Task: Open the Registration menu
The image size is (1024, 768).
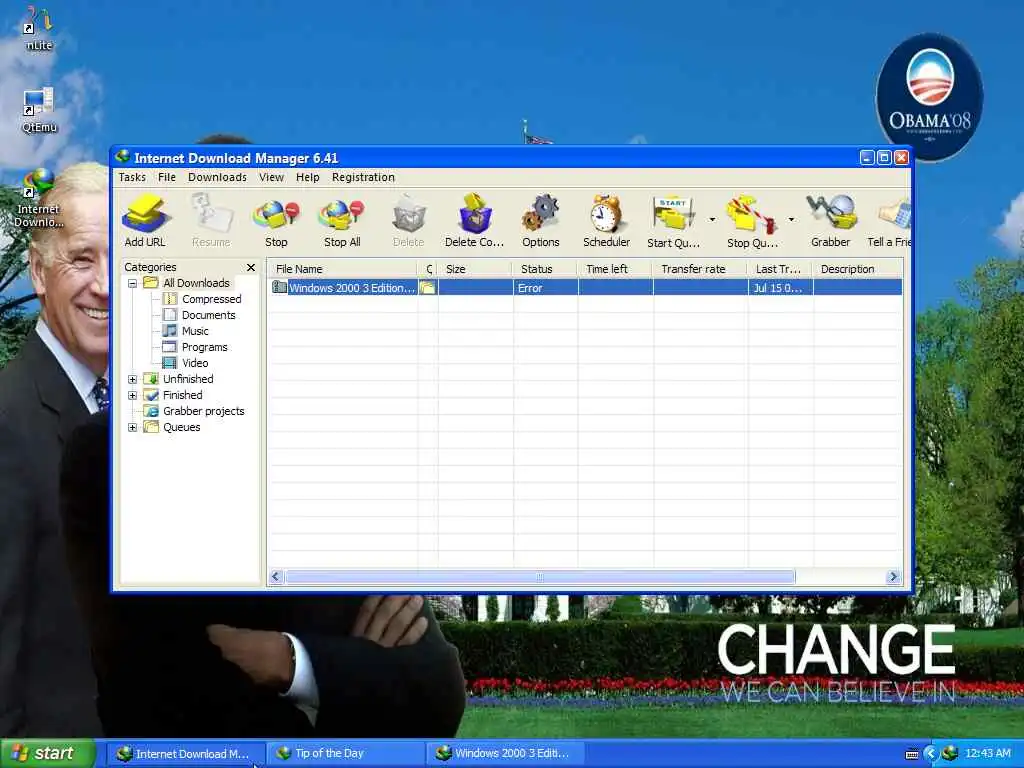Action: [x=363, y=177]
